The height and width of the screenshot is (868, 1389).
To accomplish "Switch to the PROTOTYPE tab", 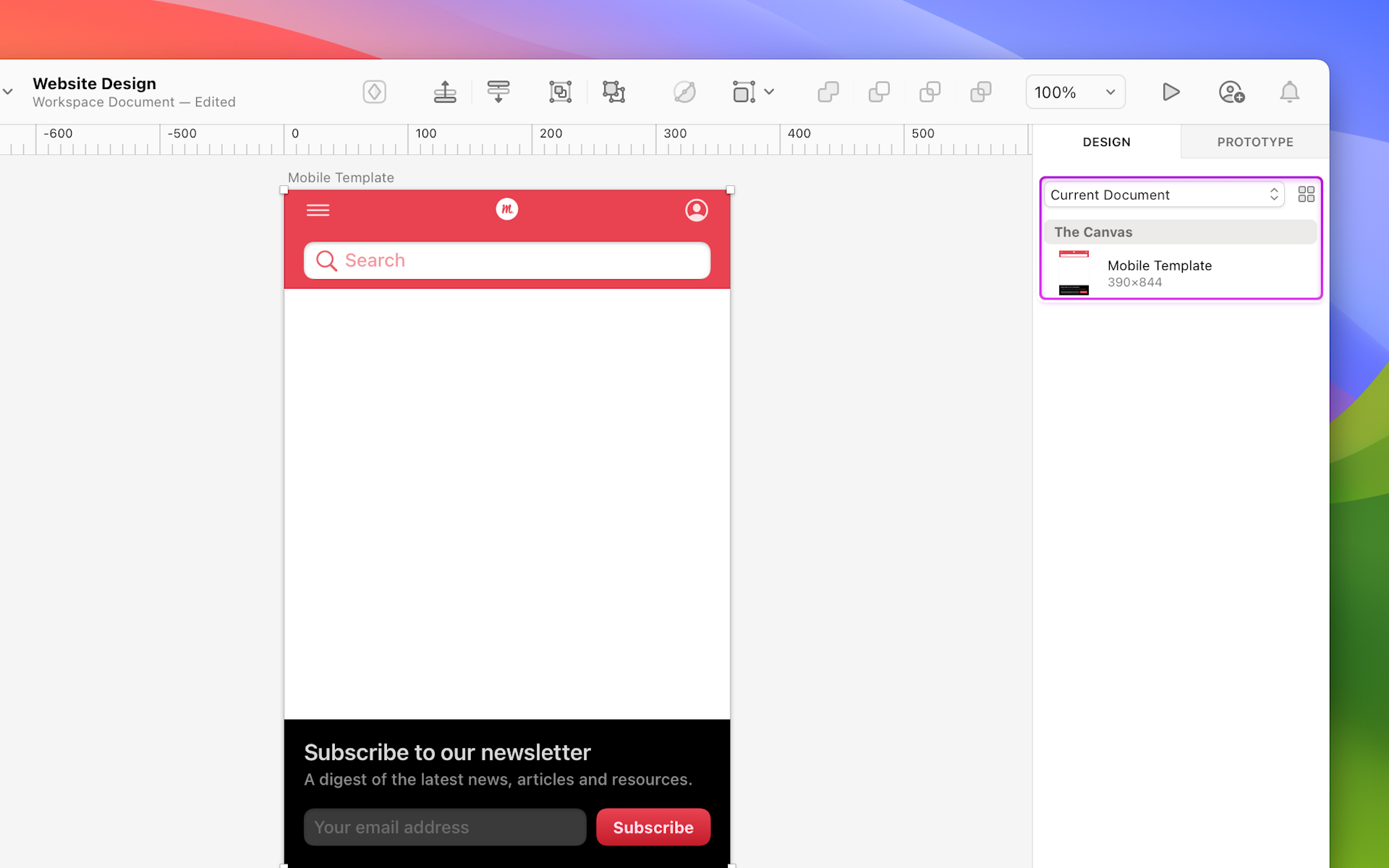I will click(x=1255, y=142).
